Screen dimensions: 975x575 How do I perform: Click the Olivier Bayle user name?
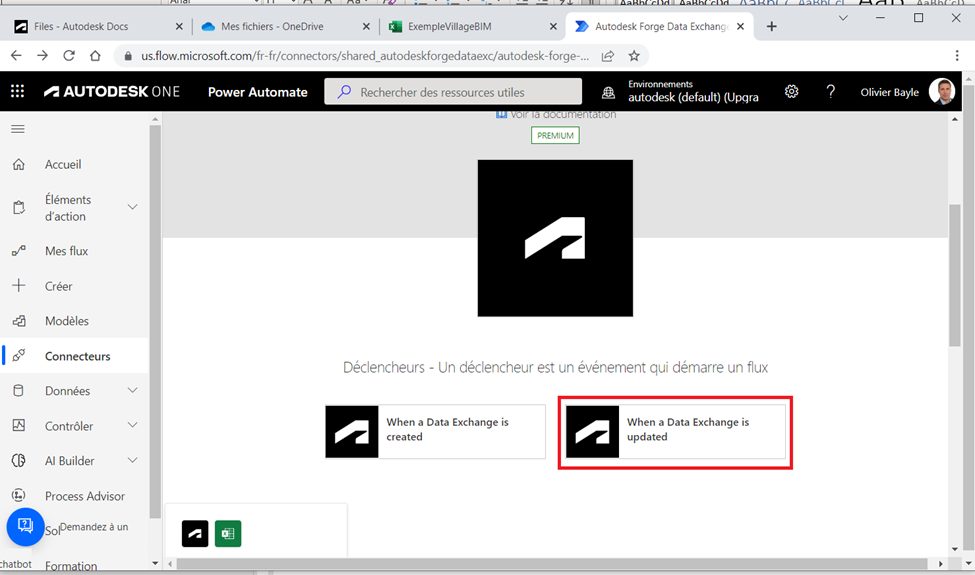pos(889,92)
